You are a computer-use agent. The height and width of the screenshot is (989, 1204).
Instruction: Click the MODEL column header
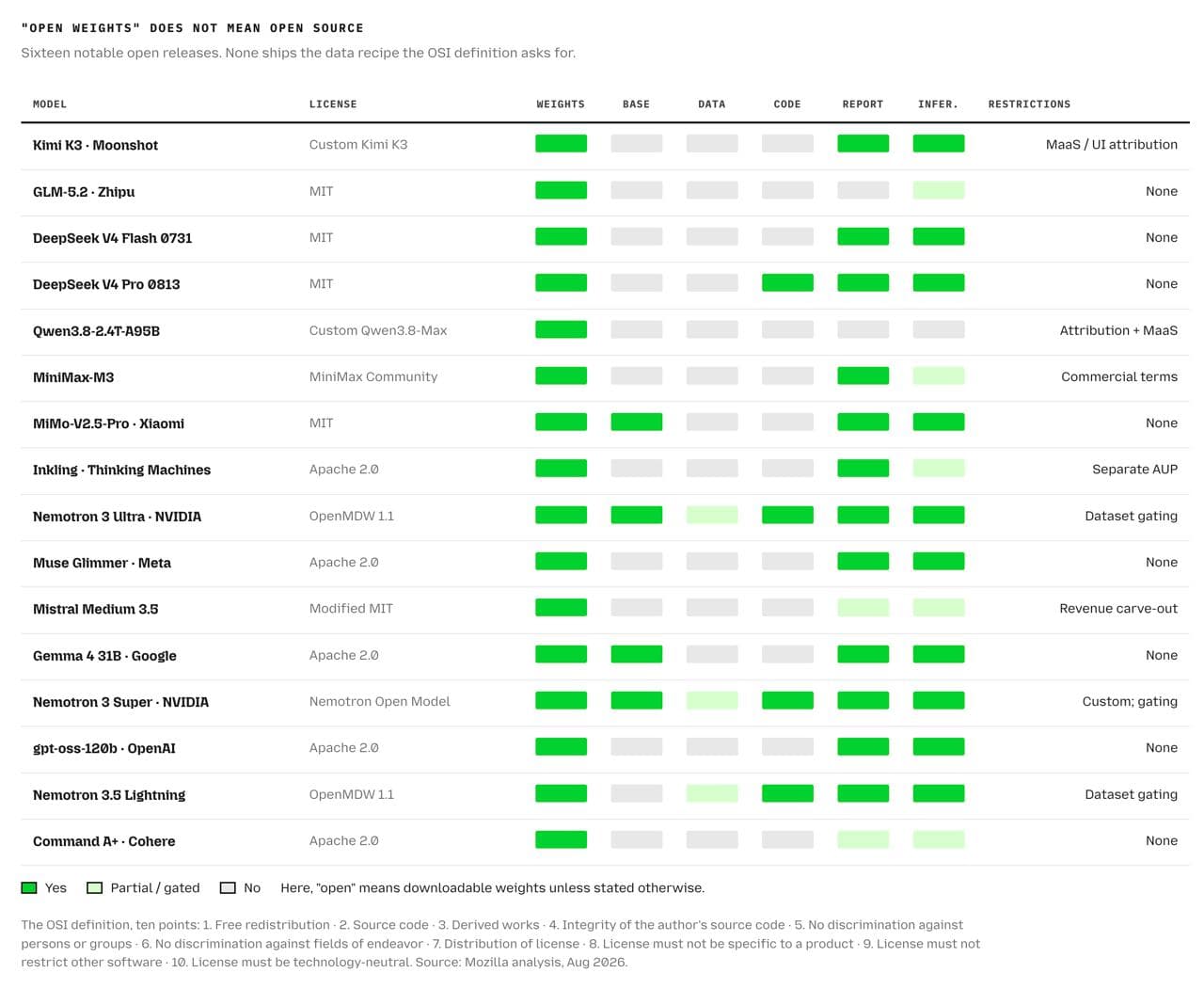click(x=50, y=104)
